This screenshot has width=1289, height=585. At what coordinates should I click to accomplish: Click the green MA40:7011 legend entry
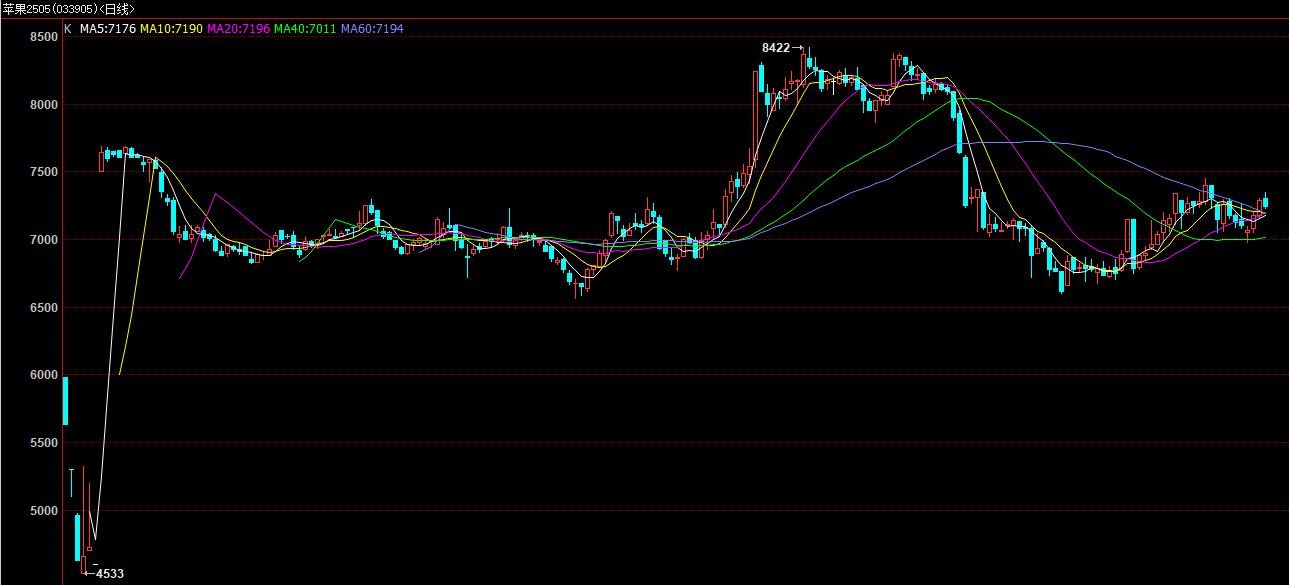[305, 29]
